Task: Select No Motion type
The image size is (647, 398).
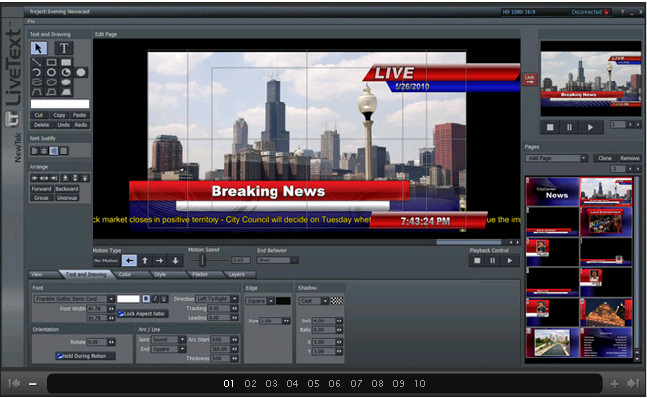Action: [x=106, y=261]
